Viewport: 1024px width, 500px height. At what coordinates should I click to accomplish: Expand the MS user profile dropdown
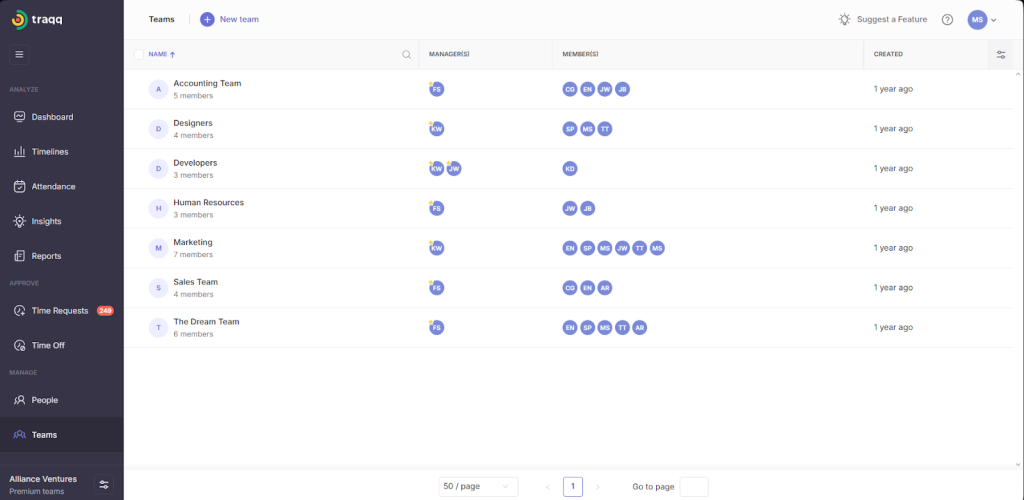(x=982, y=20)
